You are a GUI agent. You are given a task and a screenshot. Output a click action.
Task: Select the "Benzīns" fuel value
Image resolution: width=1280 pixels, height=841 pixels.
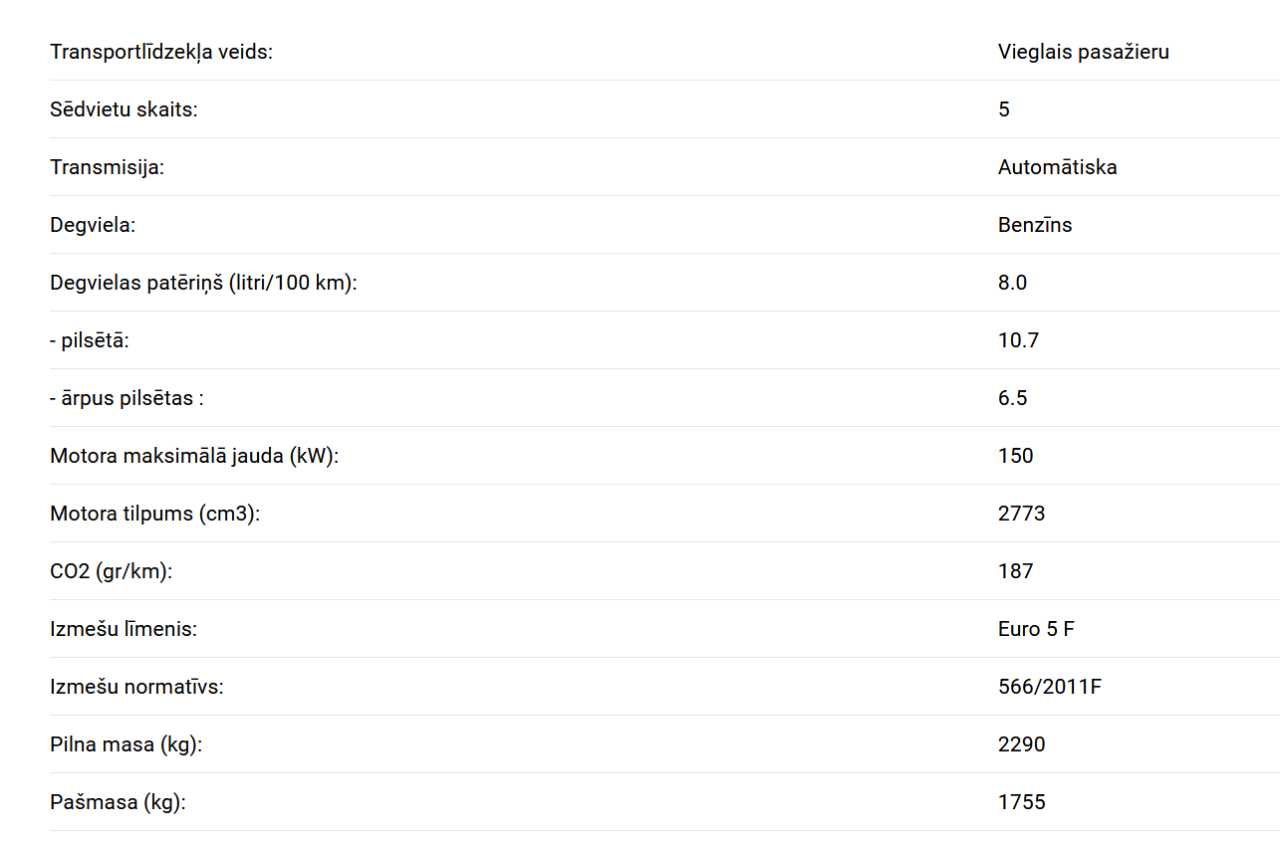pos(1034,226)
